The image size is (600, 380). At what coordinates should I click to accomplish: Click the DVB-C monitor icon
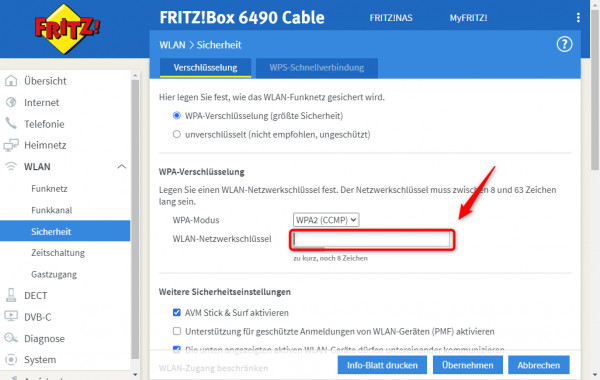(x=11, y=316)
